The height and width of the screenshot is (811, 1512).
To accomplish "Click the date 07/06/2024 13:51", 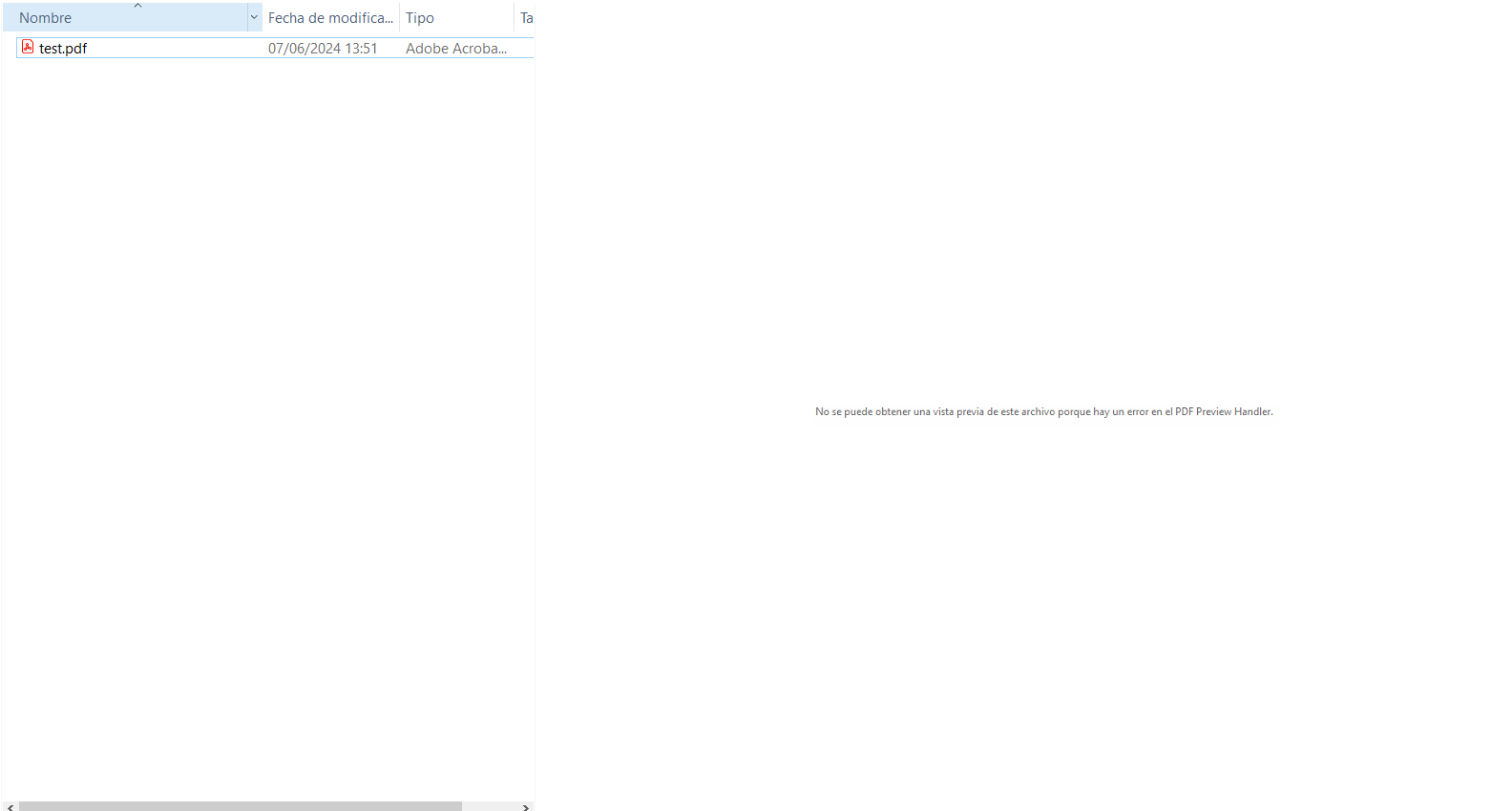I will (323, 48).
